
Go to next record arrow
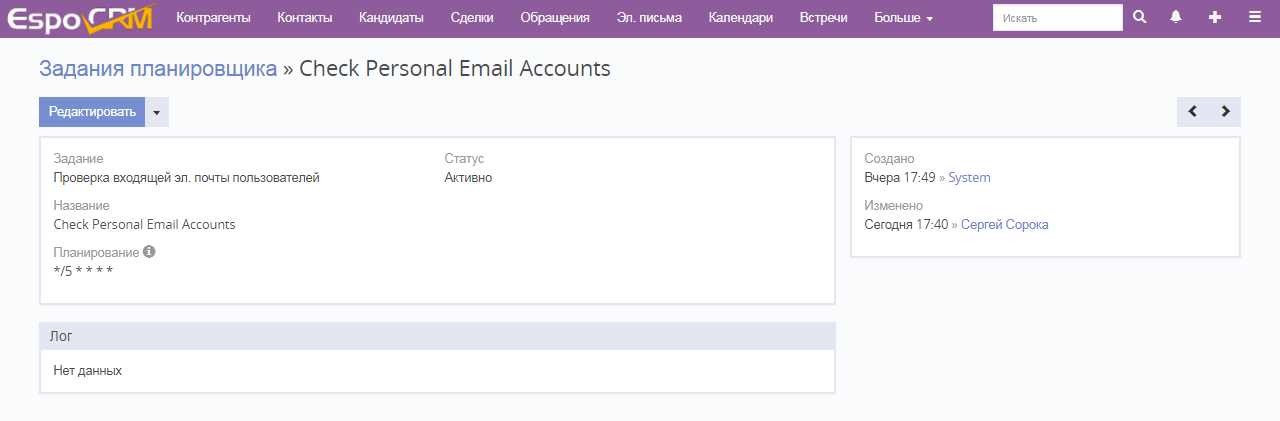point(1226,112)
